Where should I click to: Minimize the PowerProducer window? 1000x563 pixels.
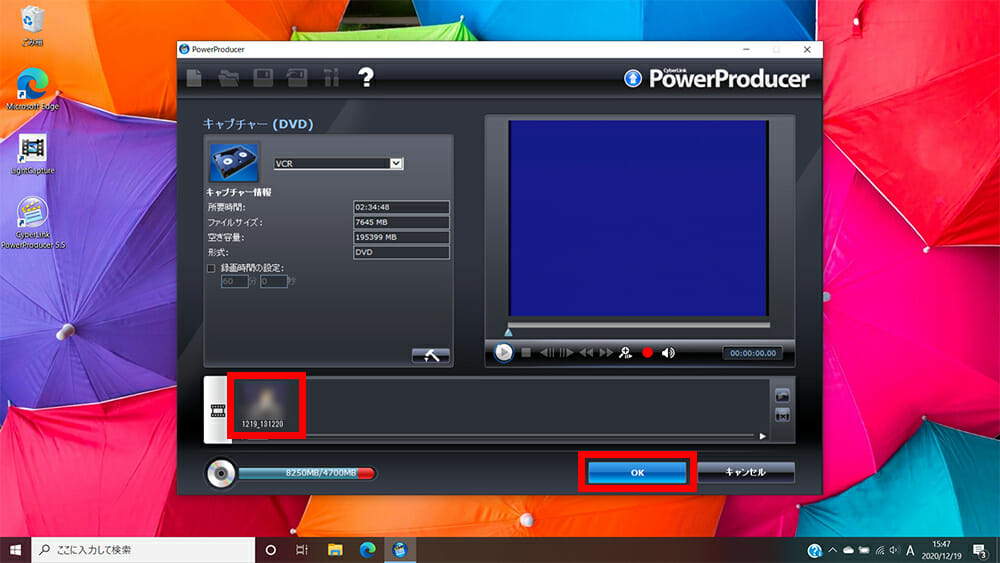point(747,49)
